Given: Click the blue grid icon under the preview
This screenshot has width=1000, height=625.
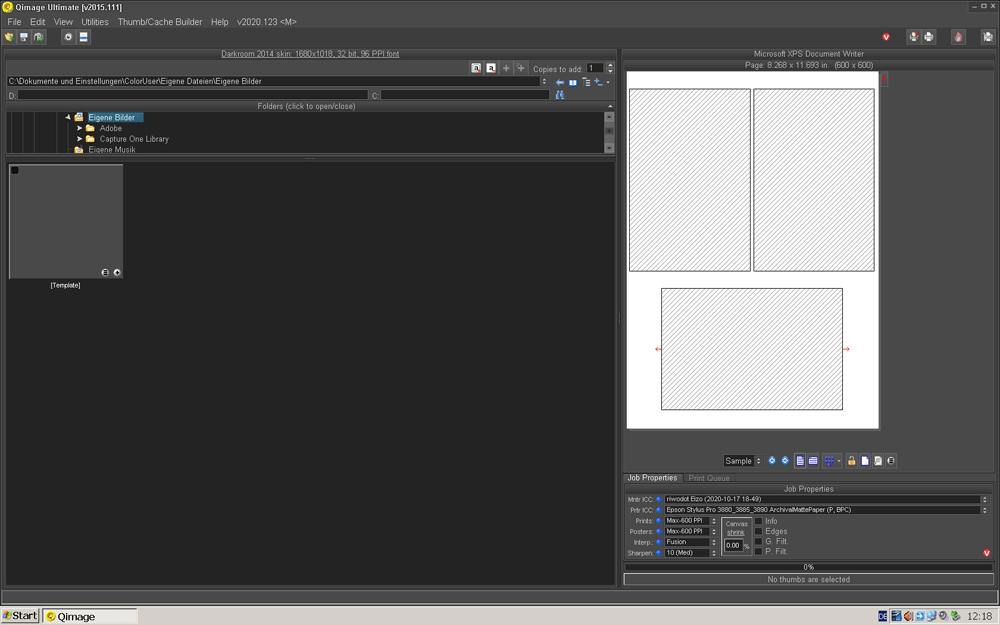Looking at the screenshot, I should [829, 461].
